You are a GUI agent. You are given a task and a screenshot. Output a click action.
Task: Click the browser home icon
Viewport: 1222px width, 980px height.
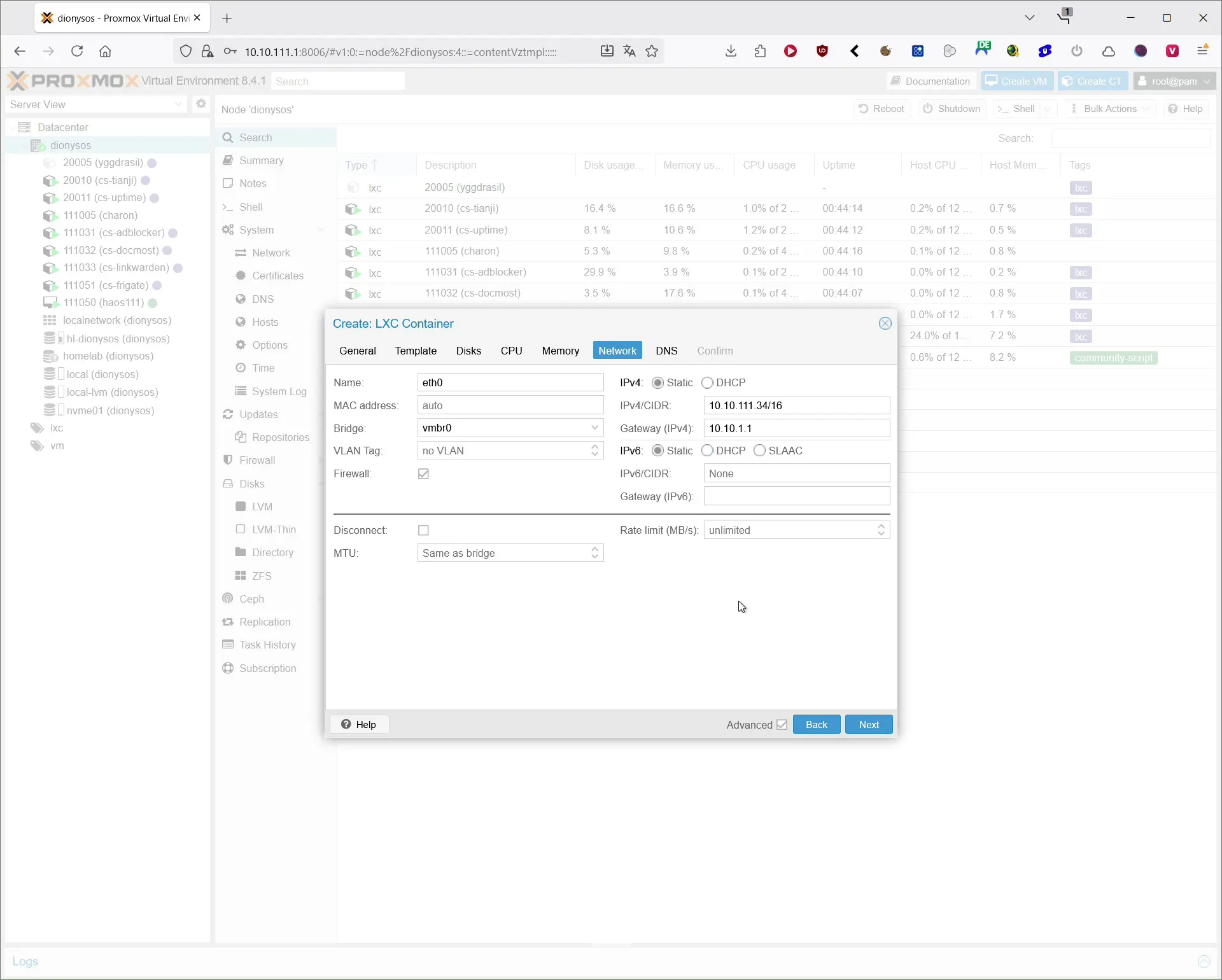[105, 52]
